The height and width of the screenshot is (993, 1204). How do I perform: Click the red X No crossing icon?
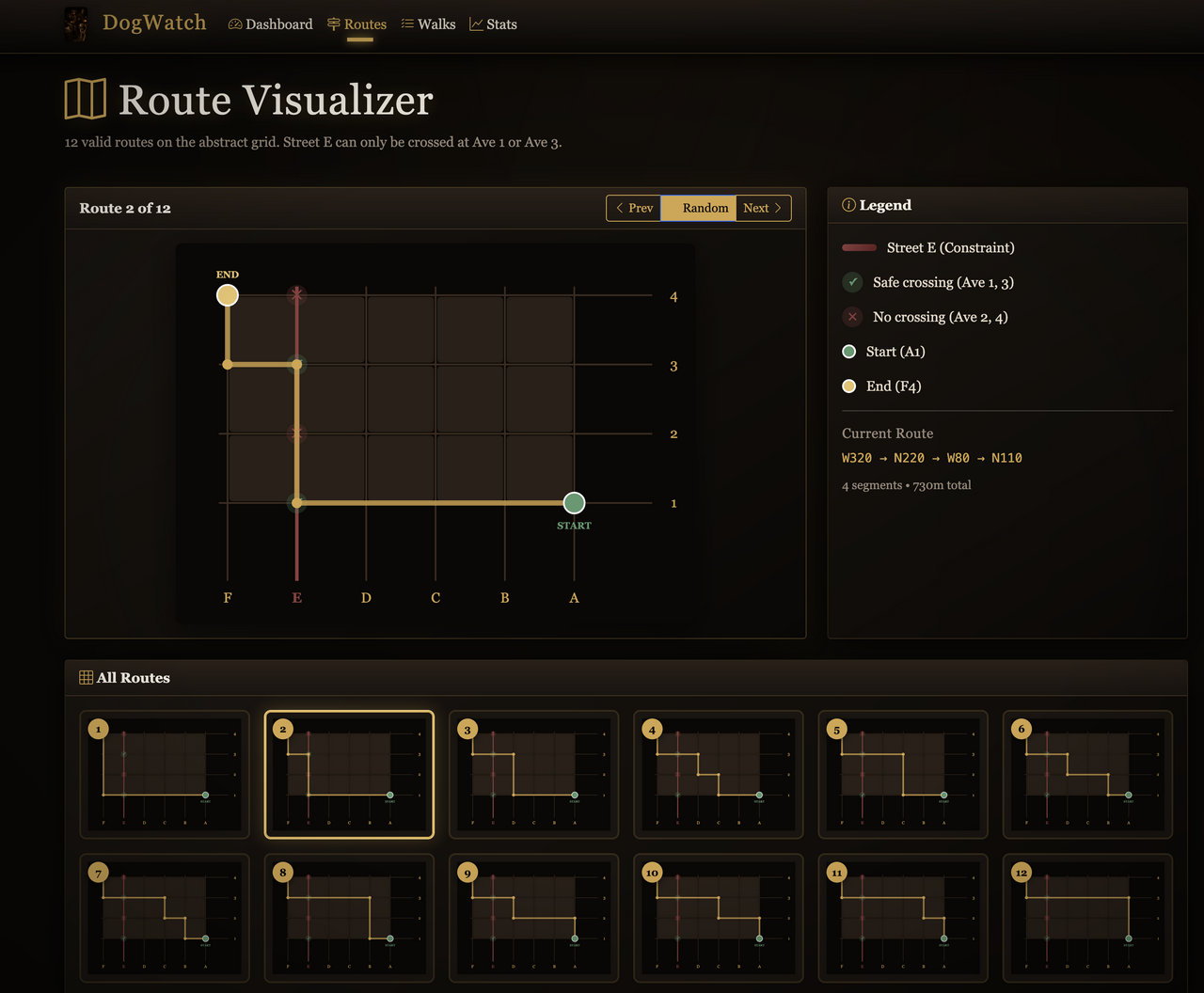coord(852,317)
